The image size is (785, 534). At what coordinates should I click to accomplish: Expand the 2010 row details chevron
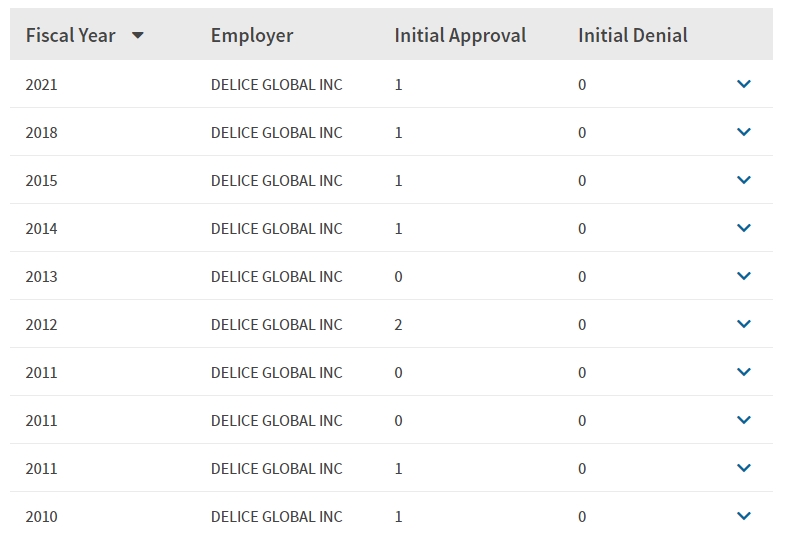744,515
